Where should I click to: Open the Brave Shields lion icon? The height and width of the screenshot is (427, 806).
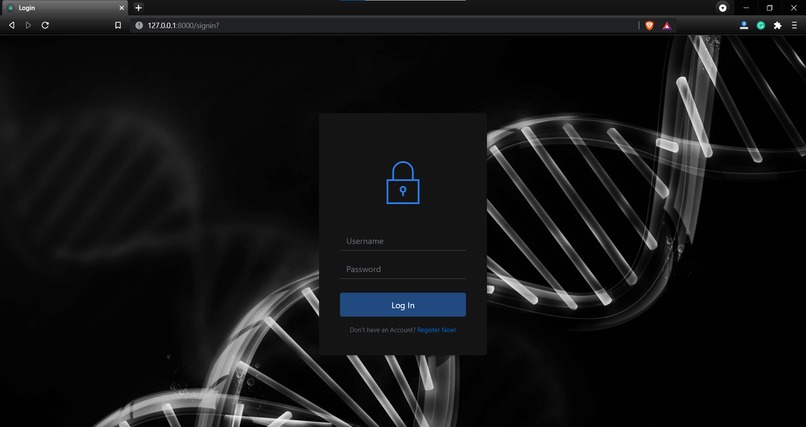click(x=649, y=25)
